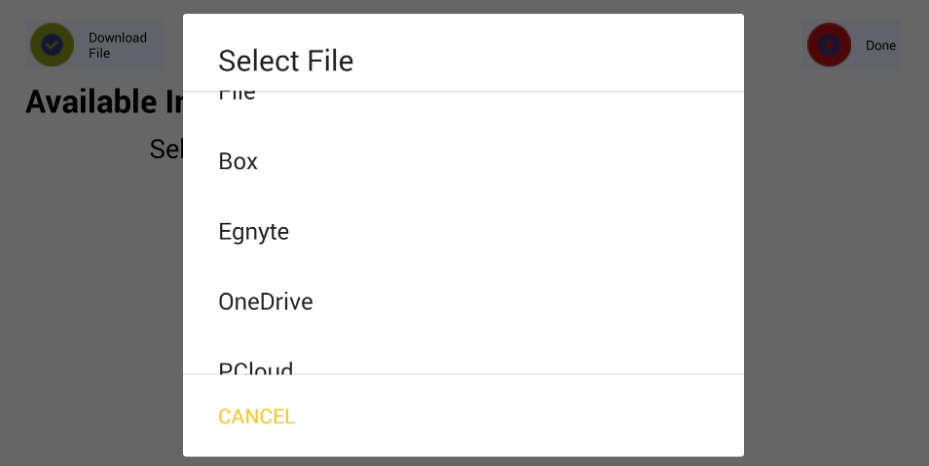
Task: Tap the Done text label
Action: [x=880, y=46]
